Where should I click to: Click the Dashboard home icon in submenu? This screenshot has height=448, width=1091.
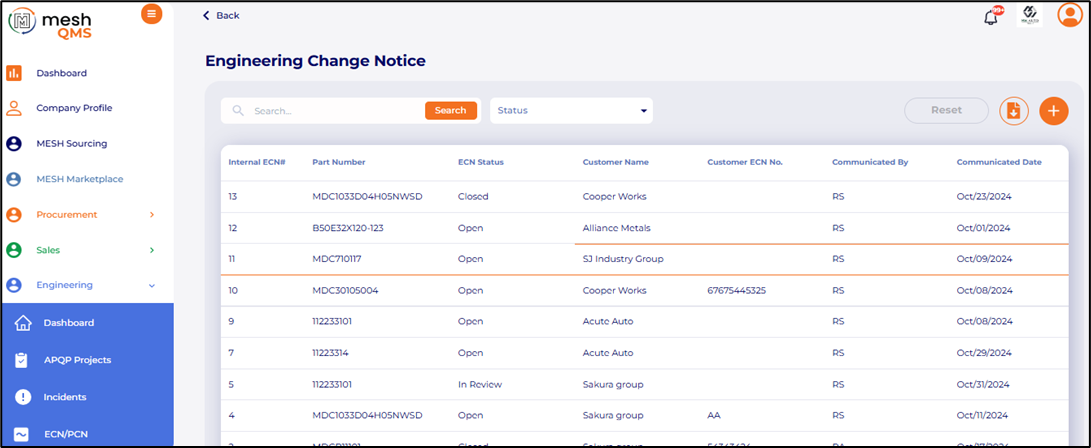pyautogui.click(x=22, y=323)
